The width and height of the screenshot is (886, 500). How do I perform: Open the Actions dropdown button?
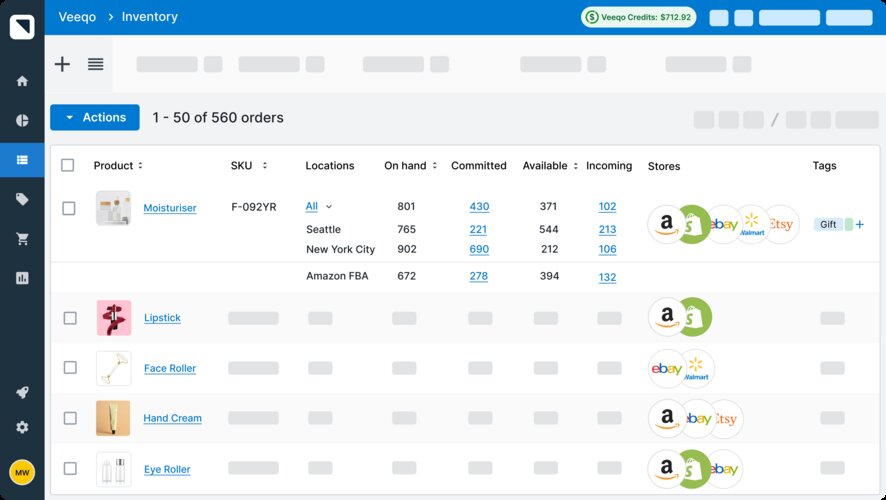tap(95, 117)
